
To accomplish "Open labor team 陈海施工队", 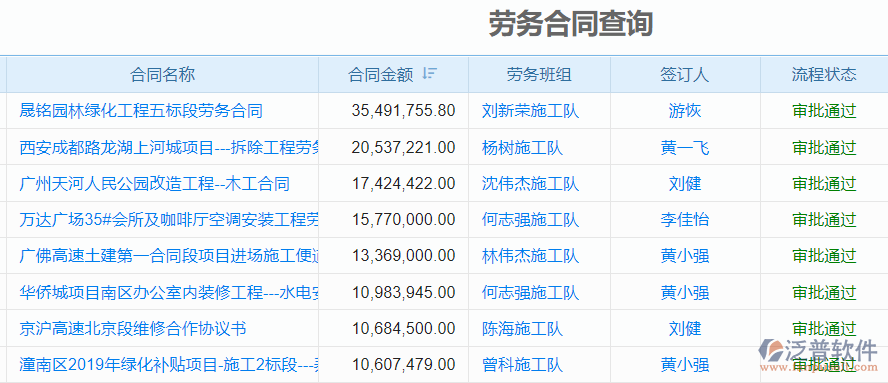I will tap(523, 329).
